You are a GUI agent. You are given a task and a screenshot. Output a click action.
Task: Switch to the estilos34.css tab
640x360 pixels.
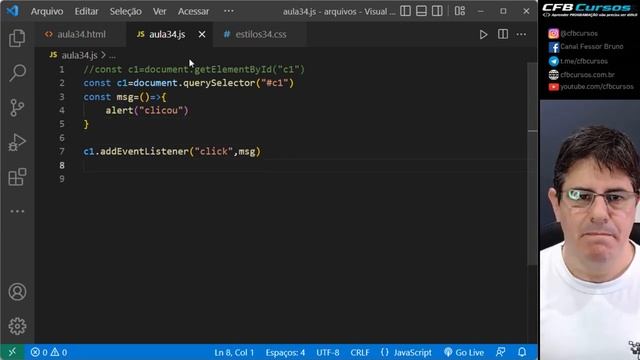click(260, 34)
